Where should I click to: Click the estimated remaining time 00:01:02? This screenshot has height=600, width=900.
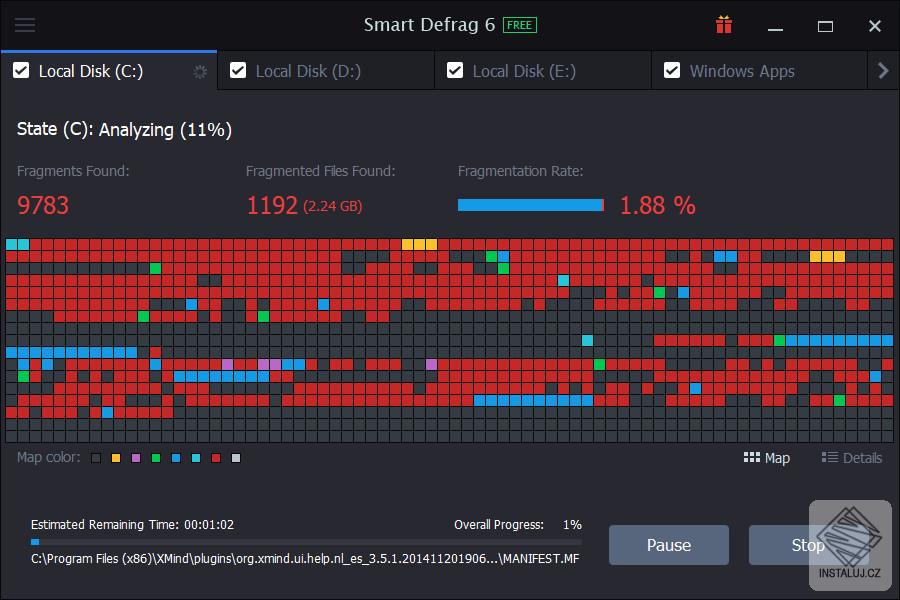[209, 524]
